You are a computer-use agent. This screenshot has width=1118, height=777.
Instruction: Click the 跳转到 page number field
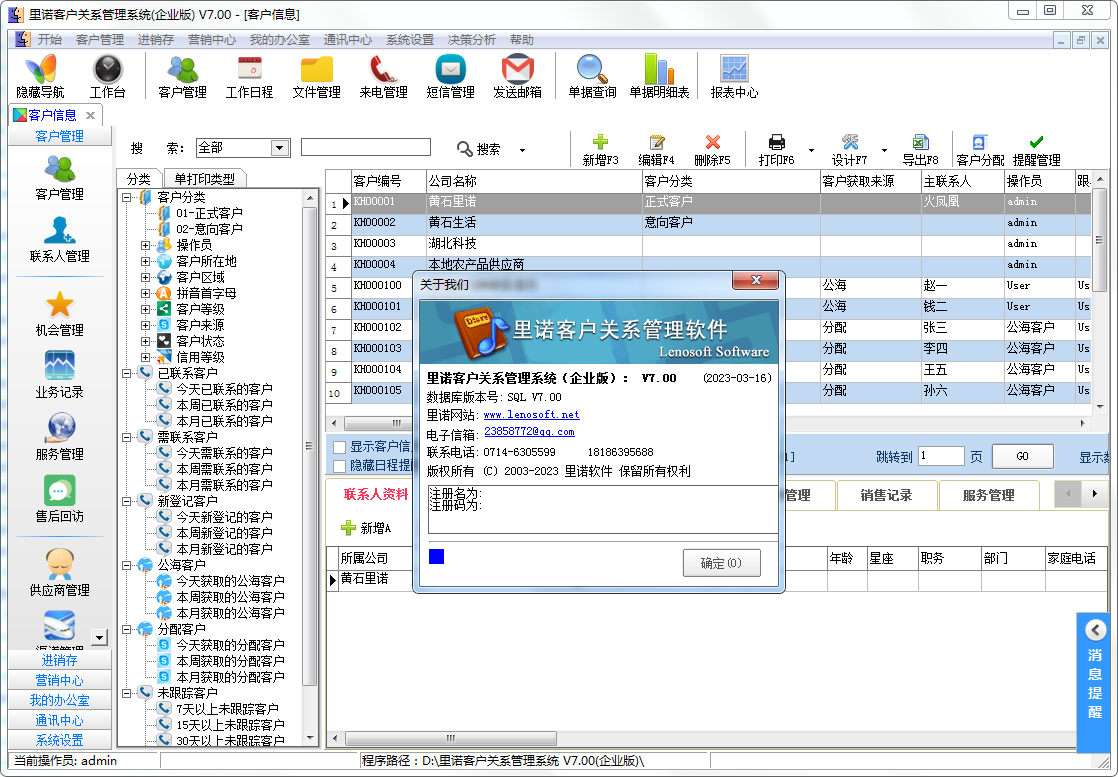[941, 456]
